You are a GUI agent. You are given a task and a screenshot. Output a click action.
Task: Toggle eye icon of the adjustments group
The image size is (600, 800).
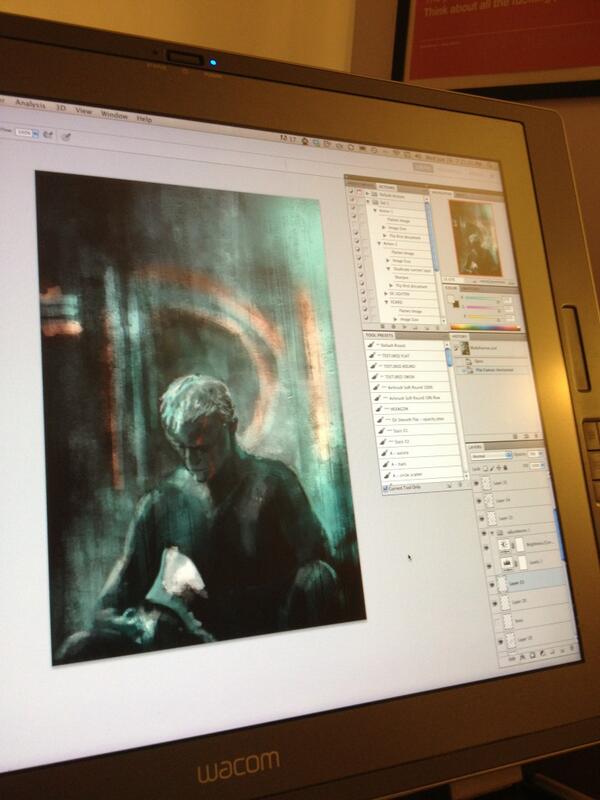pyautogui.click(x=484, y=533)
